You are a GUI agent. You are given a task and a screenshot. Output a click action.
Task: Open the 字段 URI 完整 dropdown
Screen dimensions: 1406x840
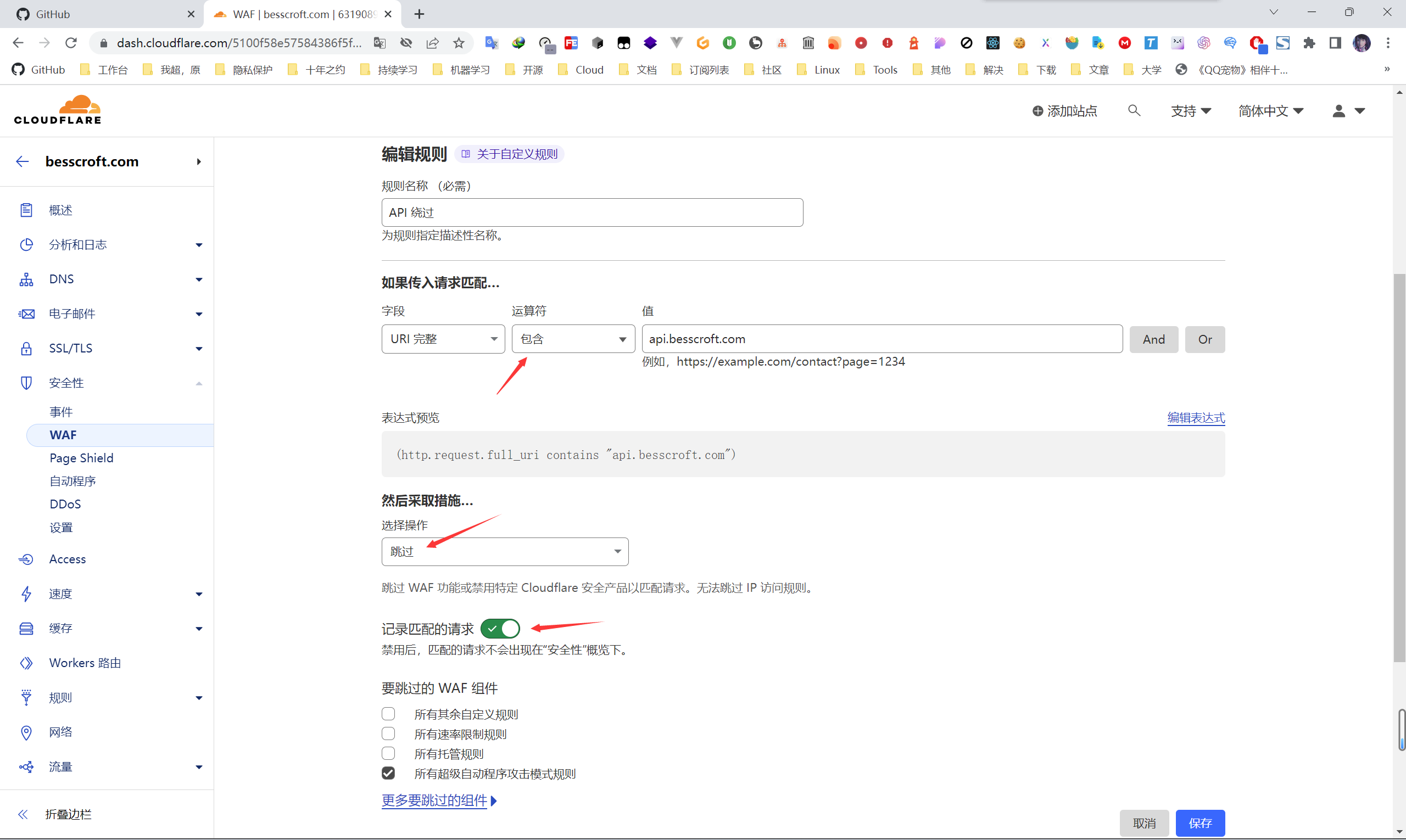(443, 339)
